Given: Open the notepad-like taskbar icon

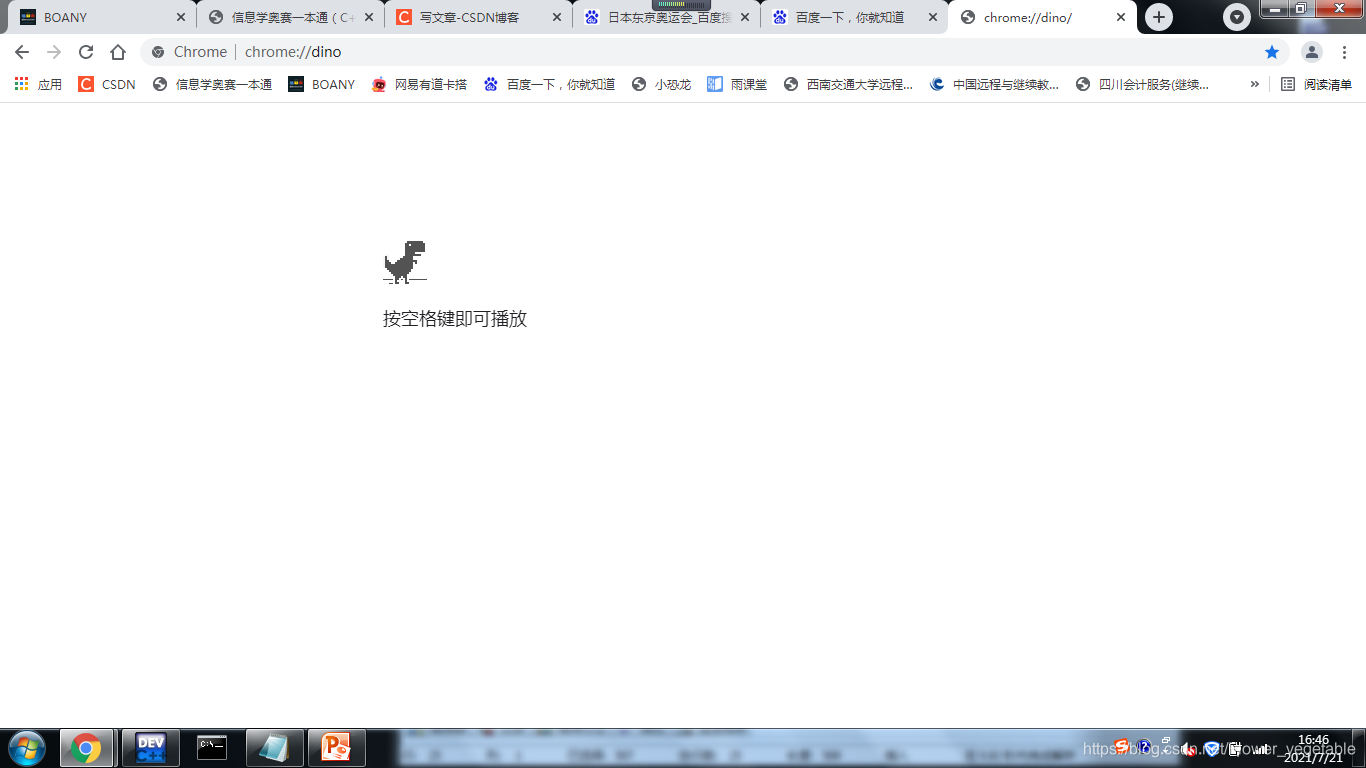Looking at the screenshot, I should (x=273, y=748).
